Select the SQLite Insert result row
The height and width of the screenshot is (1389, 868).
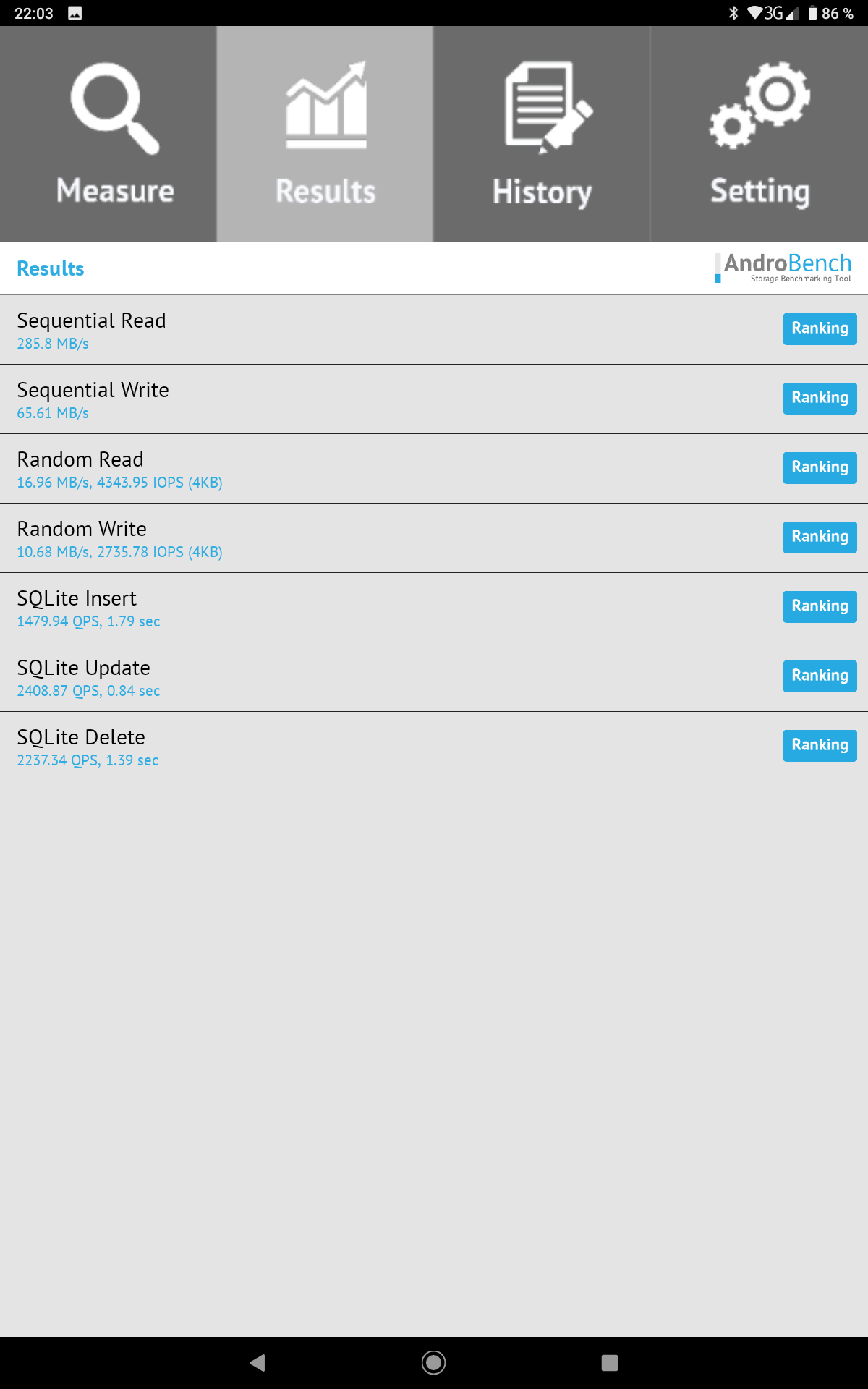pos(362,608)
